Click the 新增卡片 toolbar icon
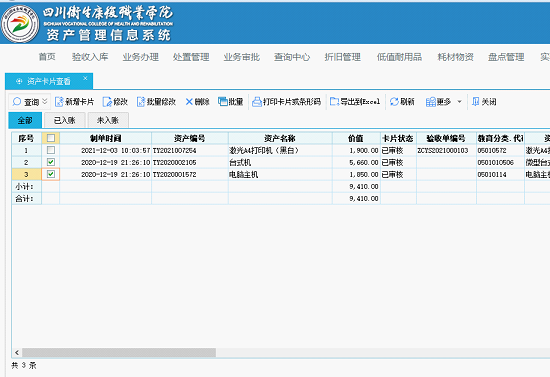Screen dimensions: 550x377 [x=59, y=102]
